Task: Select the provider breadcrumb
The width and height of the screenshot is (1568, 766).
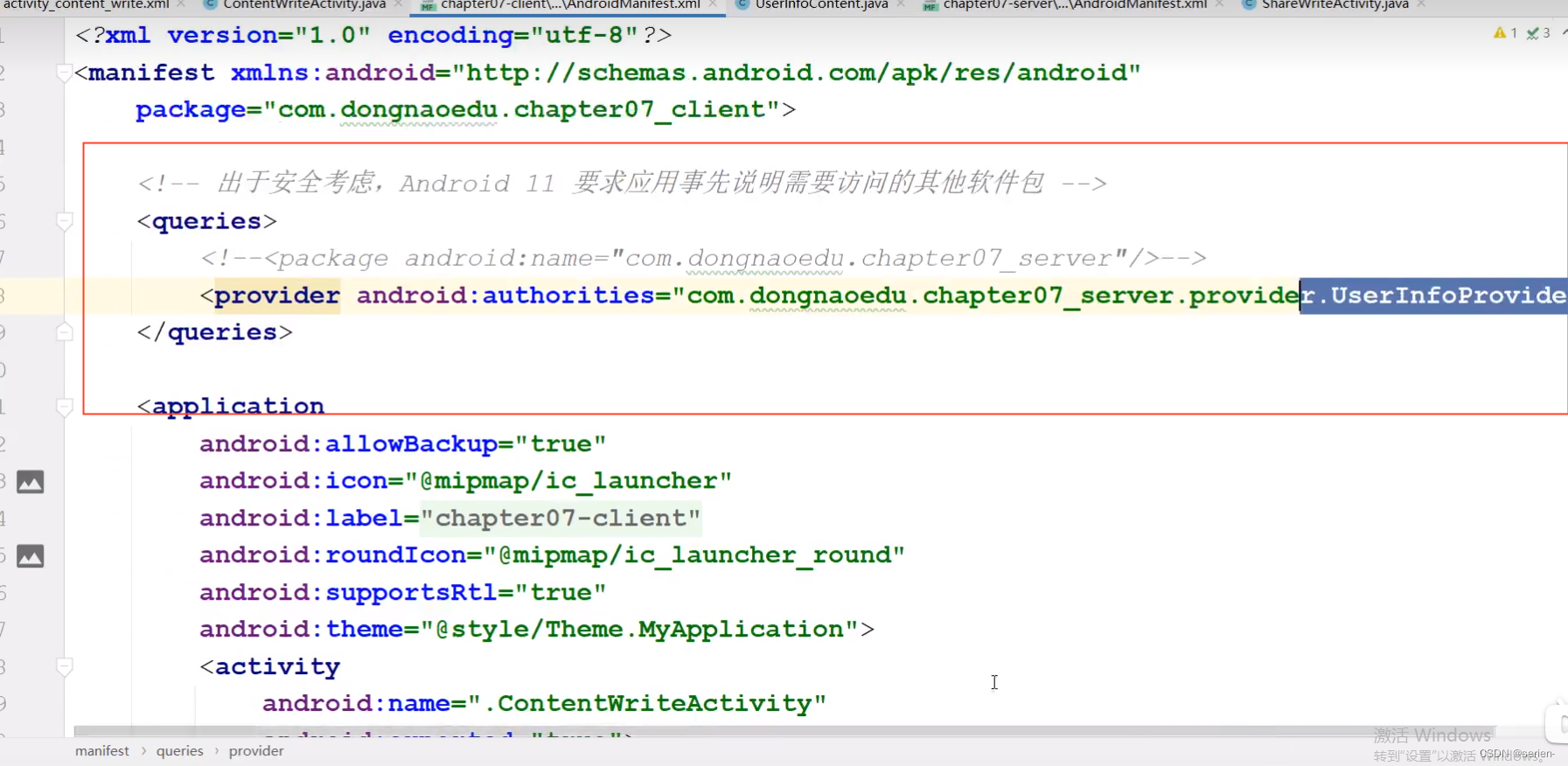Action: click(256, 751)
